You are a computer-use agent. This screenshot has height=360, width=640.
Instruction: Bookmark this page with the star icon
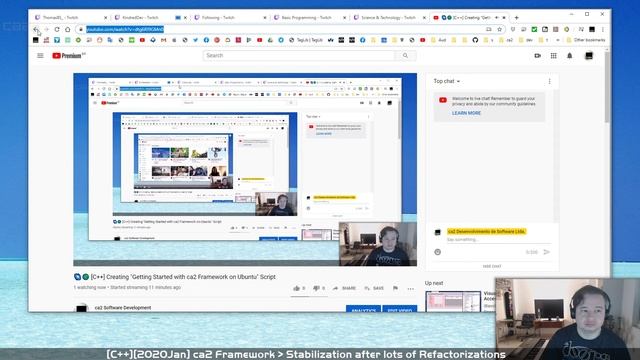pyautogui.click(x=499, y=29)
